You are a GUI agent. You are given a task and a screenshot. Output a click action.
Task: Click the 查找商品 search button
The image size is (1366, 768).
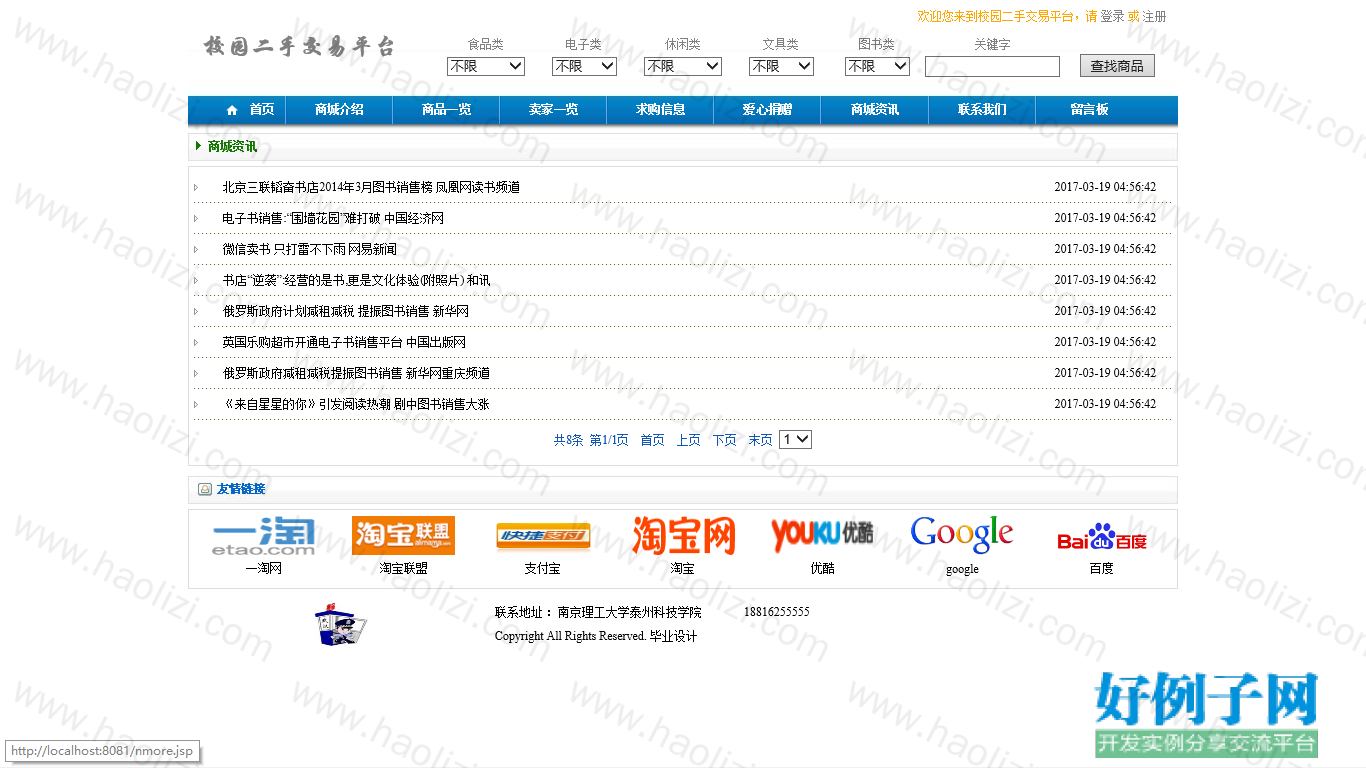pos(1117,66)
